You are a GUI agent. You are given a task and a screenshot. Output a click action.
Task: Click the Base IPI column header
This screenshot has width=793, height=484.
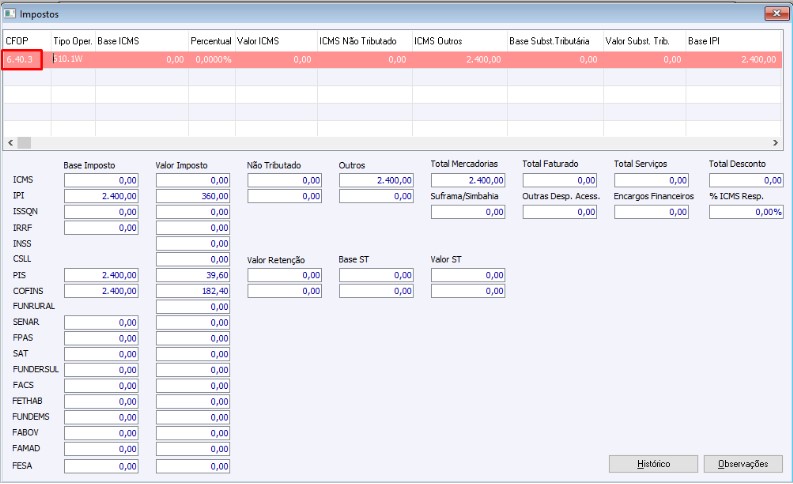tap(734, 41)
